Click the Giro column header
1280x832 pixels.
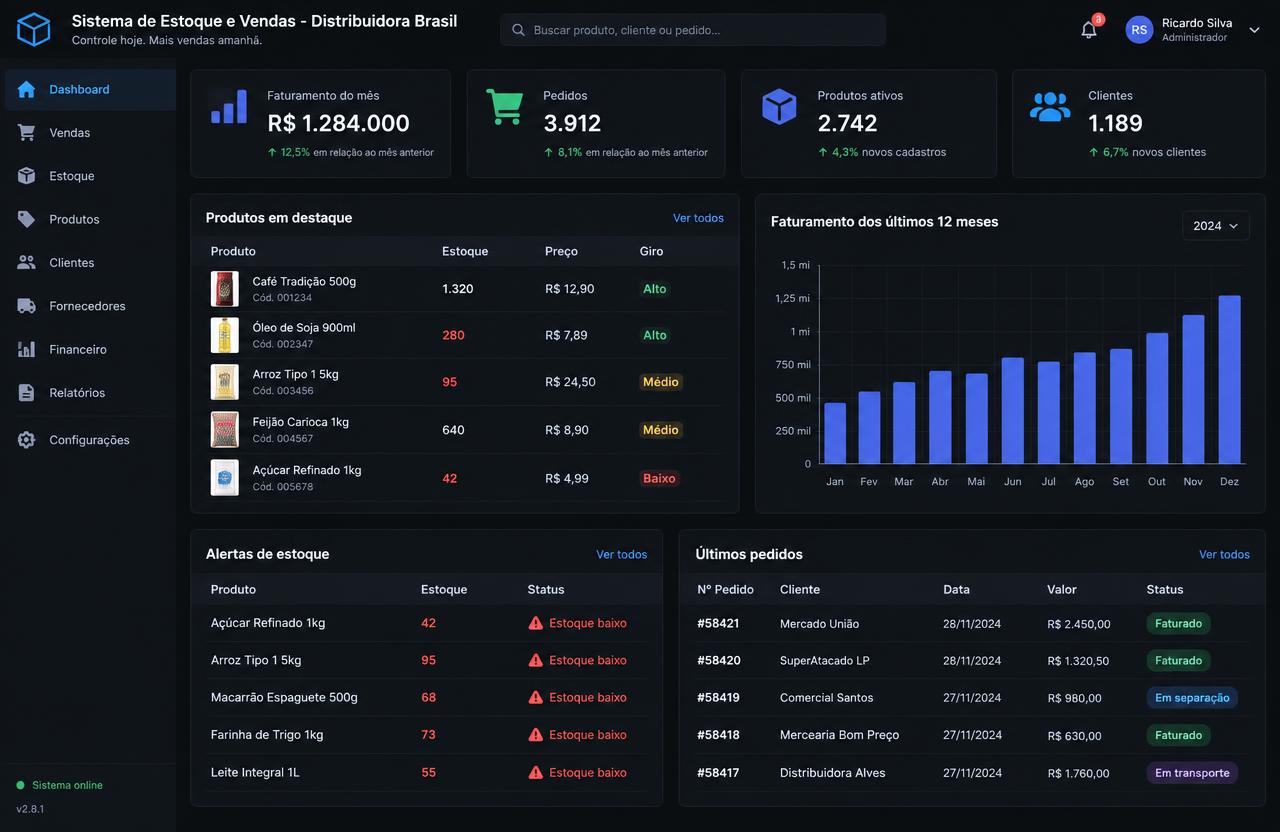tap(651, 251)
